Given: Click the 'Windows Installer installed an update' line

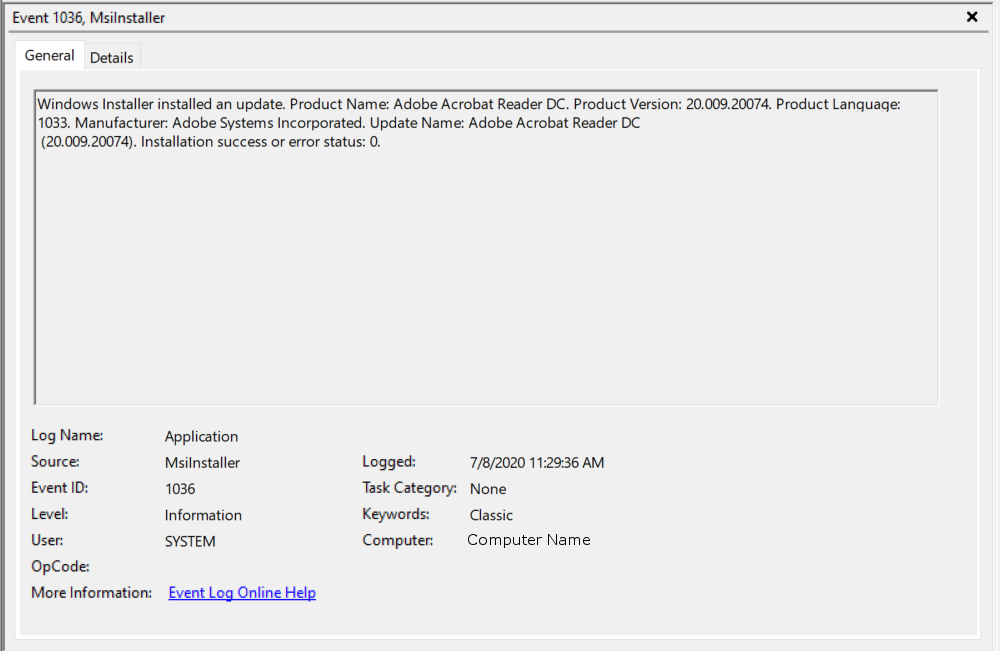Looking at the screenshot, I should [x=469, y=104].
